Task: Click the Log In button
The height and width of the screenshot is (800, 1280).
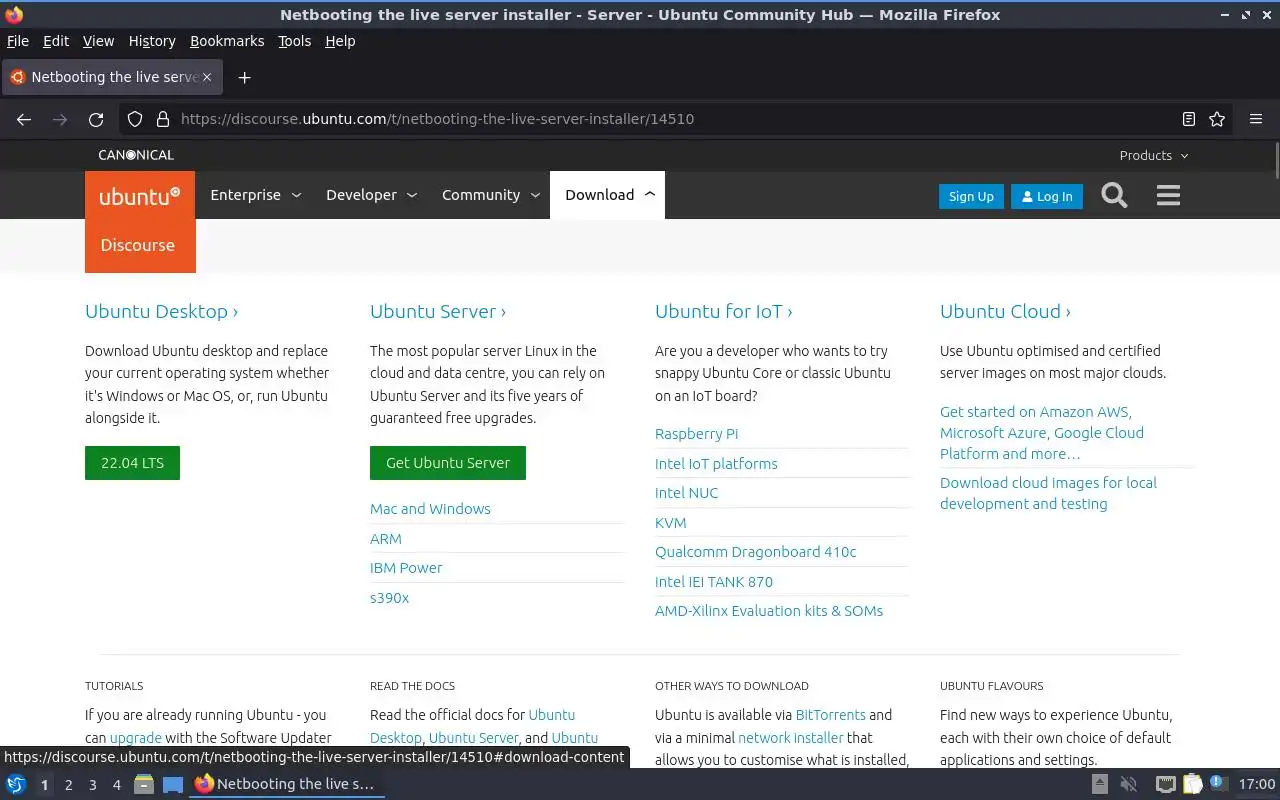Action: (1047, 196)
